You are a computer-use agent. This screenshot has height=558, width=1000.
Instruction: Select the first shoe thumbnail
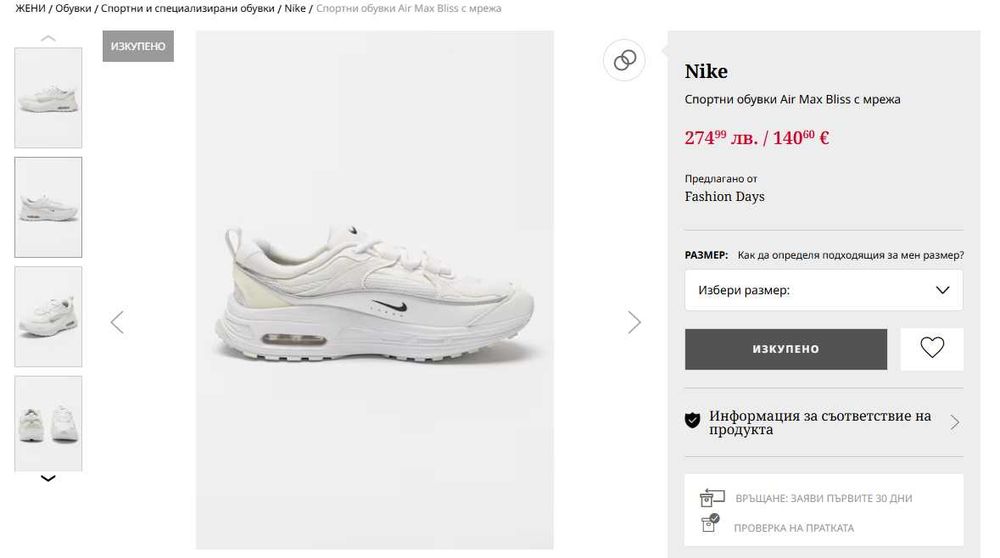48,98
